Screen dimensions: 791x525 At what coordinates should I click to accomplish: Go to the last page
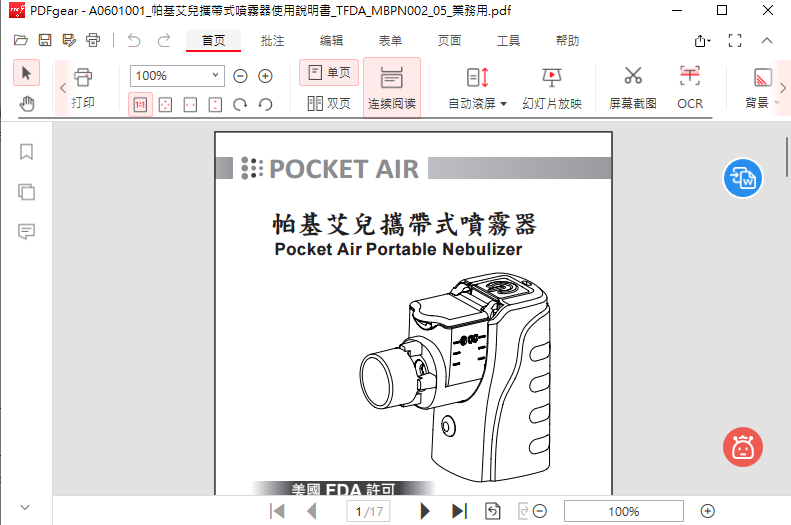[460, 511]
